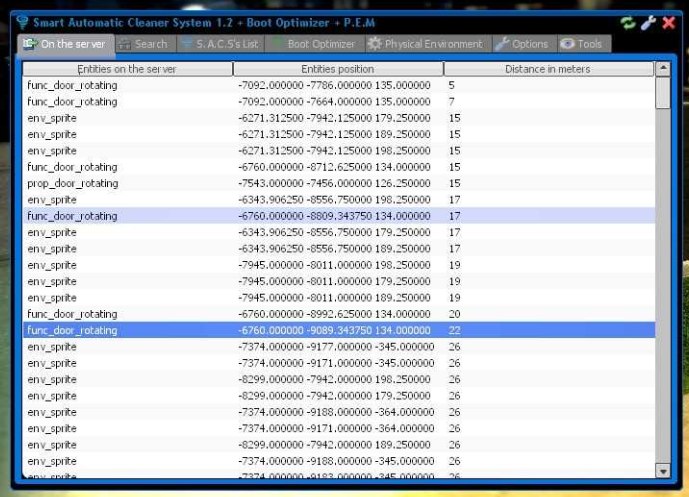Select env_sprite row at -7374.000000 -9188.000000 -345.000000
This screenshot has height=497, width=689.
pos(338,461)
